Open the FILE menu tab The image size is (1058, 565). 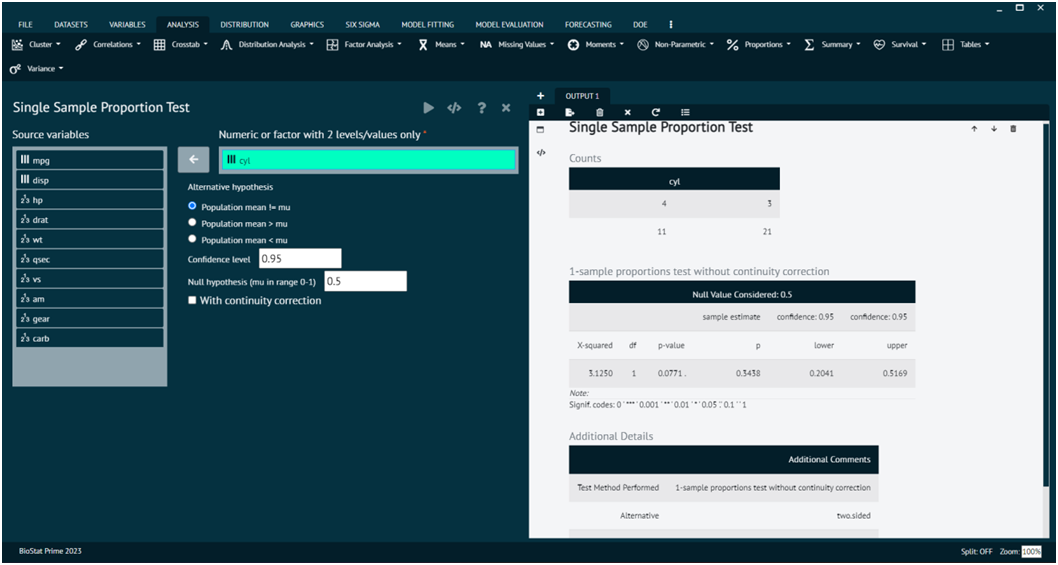pos(25,24)
